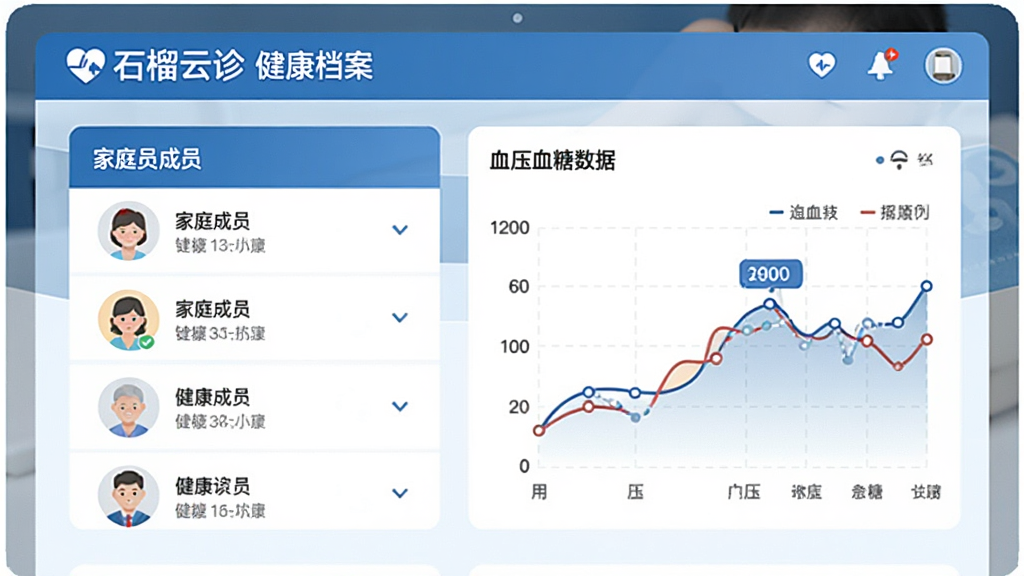Select the first red data point at chart origin
Image resolution: width=1024 pixels, height=576 pixels.
[539, 430]
